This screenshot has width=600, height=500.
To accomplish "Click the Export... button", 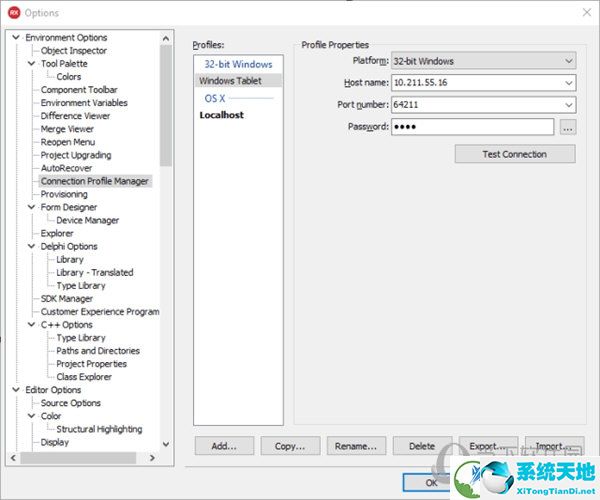I will click(488, 446).
